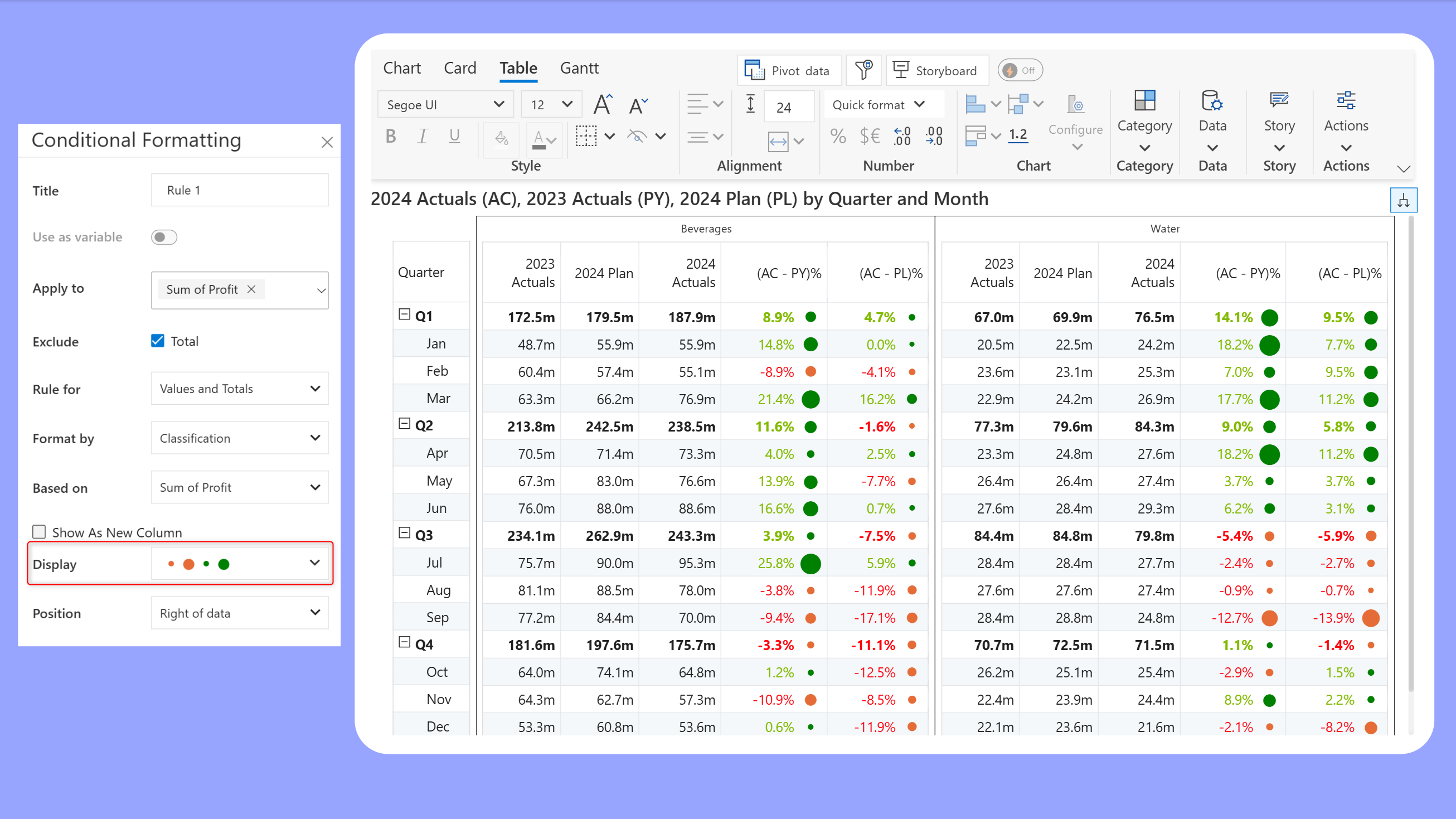Switch to the Chart tab
The height and width of the screenshot is (819, 1456).
[x=401, y=69]
